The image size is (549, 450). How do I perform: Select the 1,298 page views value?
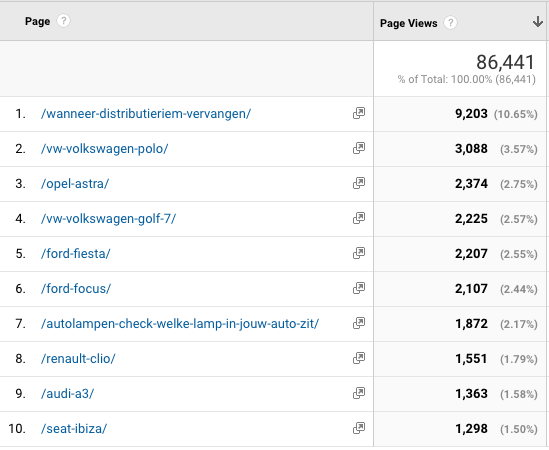(x=471, y=429)
